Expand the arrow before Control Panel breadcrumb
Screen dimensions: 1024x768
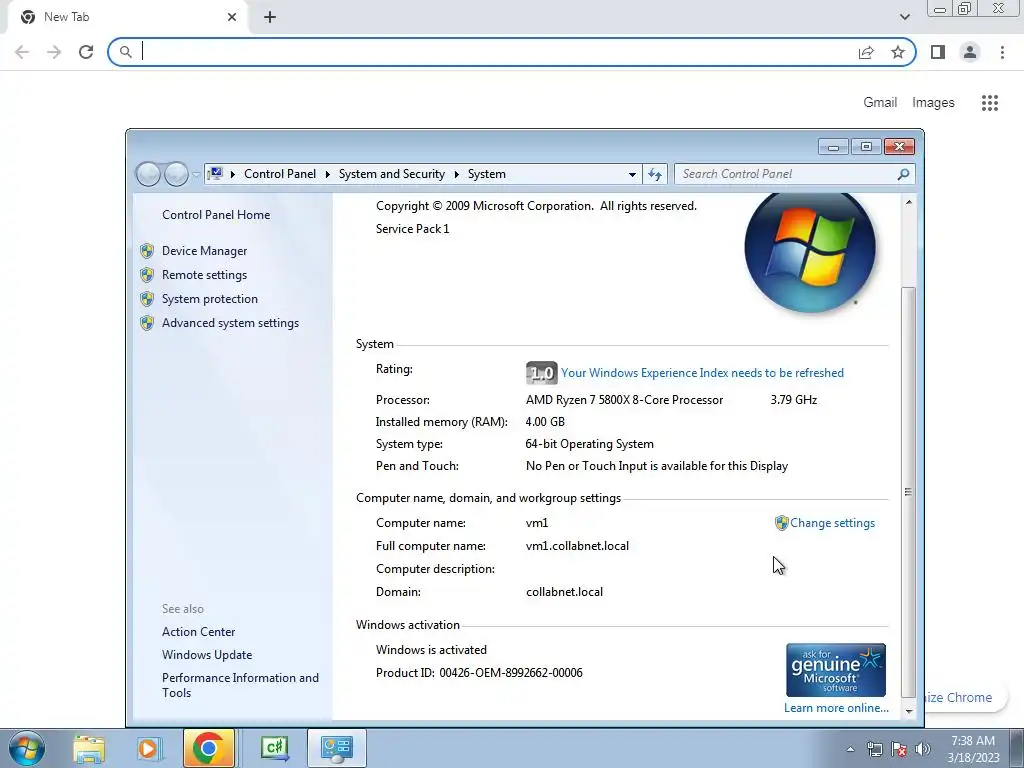pos(232,174)
